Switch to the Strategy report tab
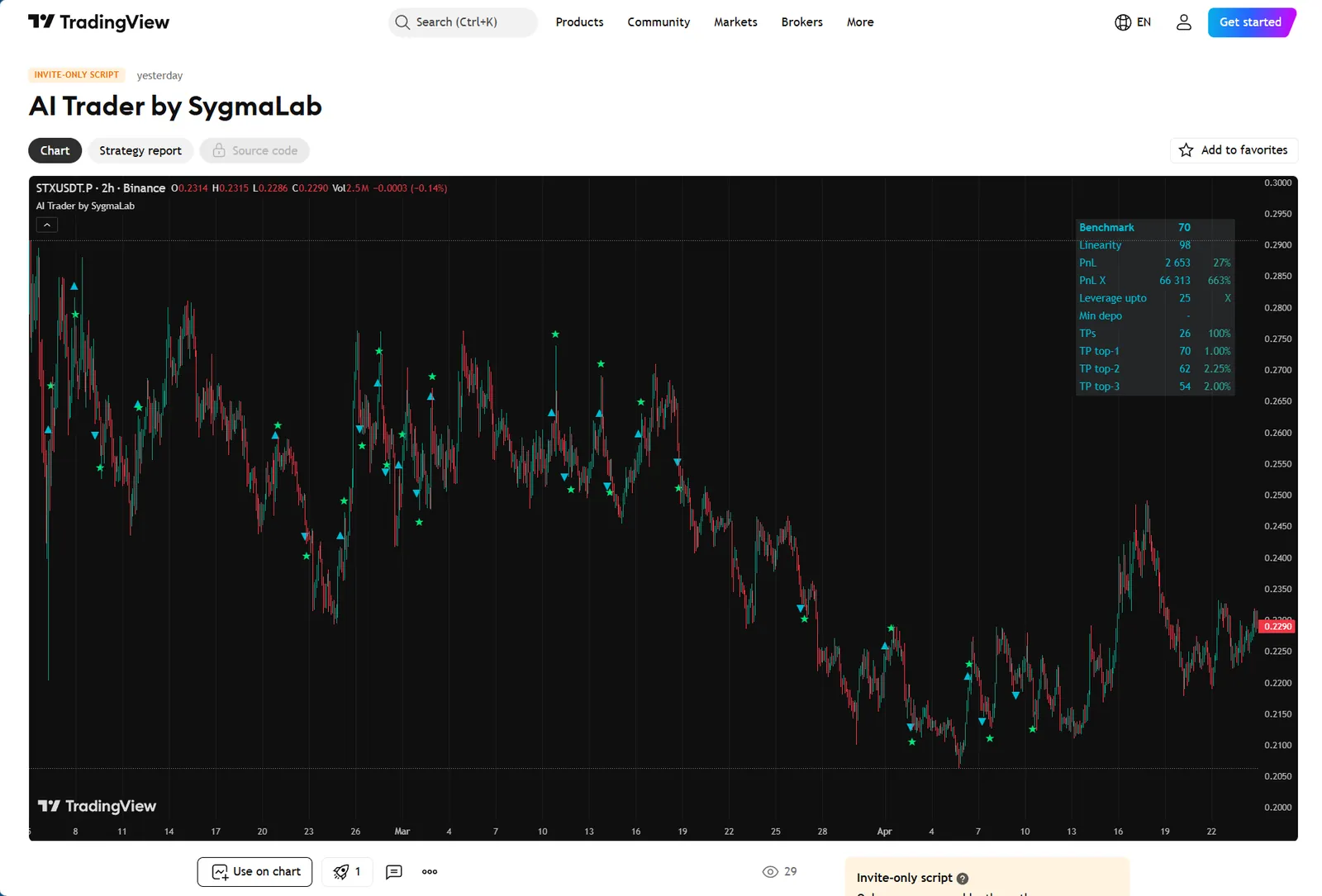 click(x=140, y=150)
